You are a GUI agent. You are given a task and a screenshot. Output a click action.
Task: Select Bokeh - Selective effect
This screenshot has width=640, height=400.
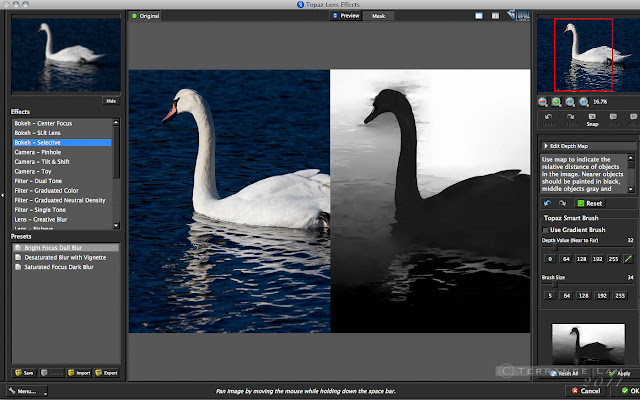coord(62,142)
